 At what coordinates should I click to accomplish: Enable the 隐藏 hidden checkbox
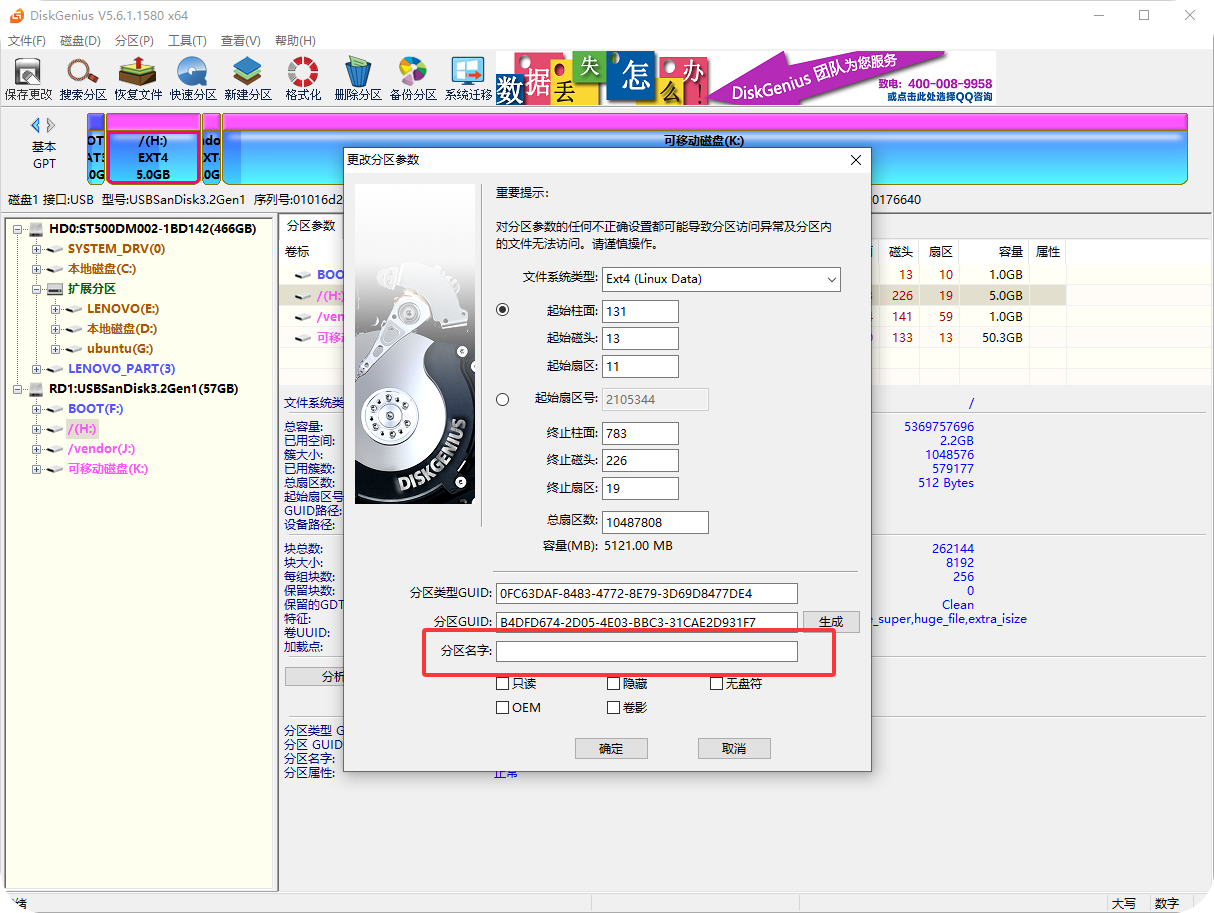coord(614,684)
